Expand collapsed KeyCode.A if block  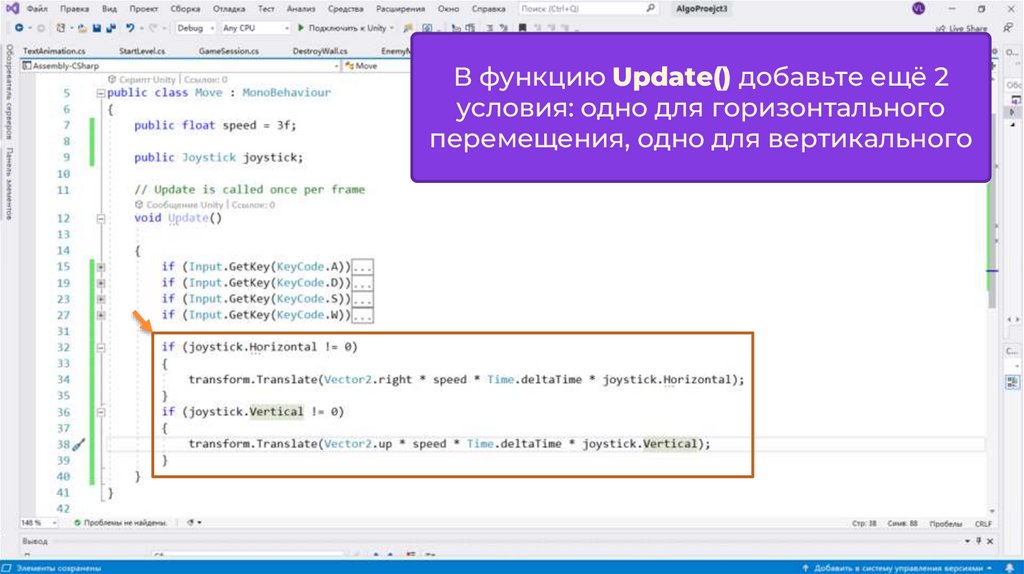101,267
